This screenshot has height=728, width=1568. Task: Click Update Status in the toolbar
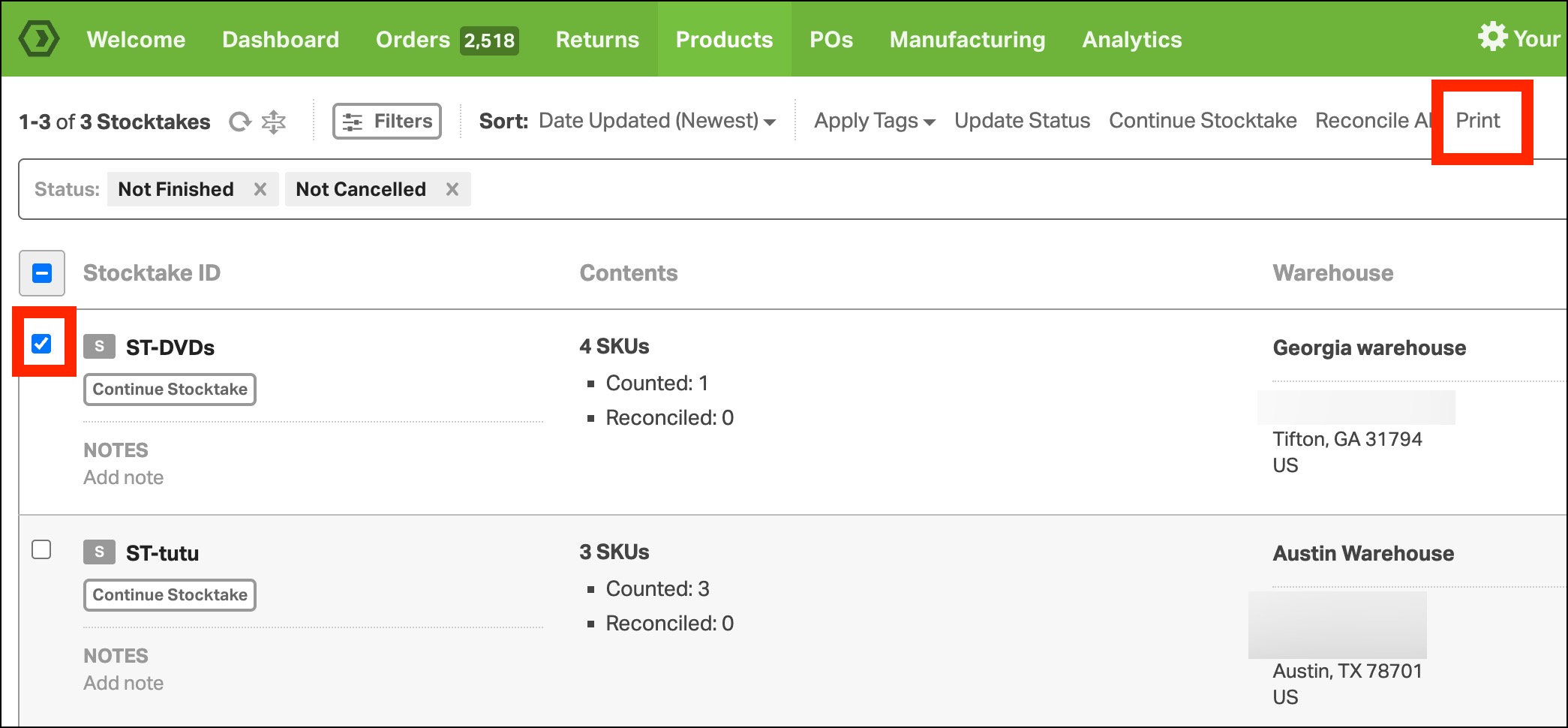coord(1022,121)
